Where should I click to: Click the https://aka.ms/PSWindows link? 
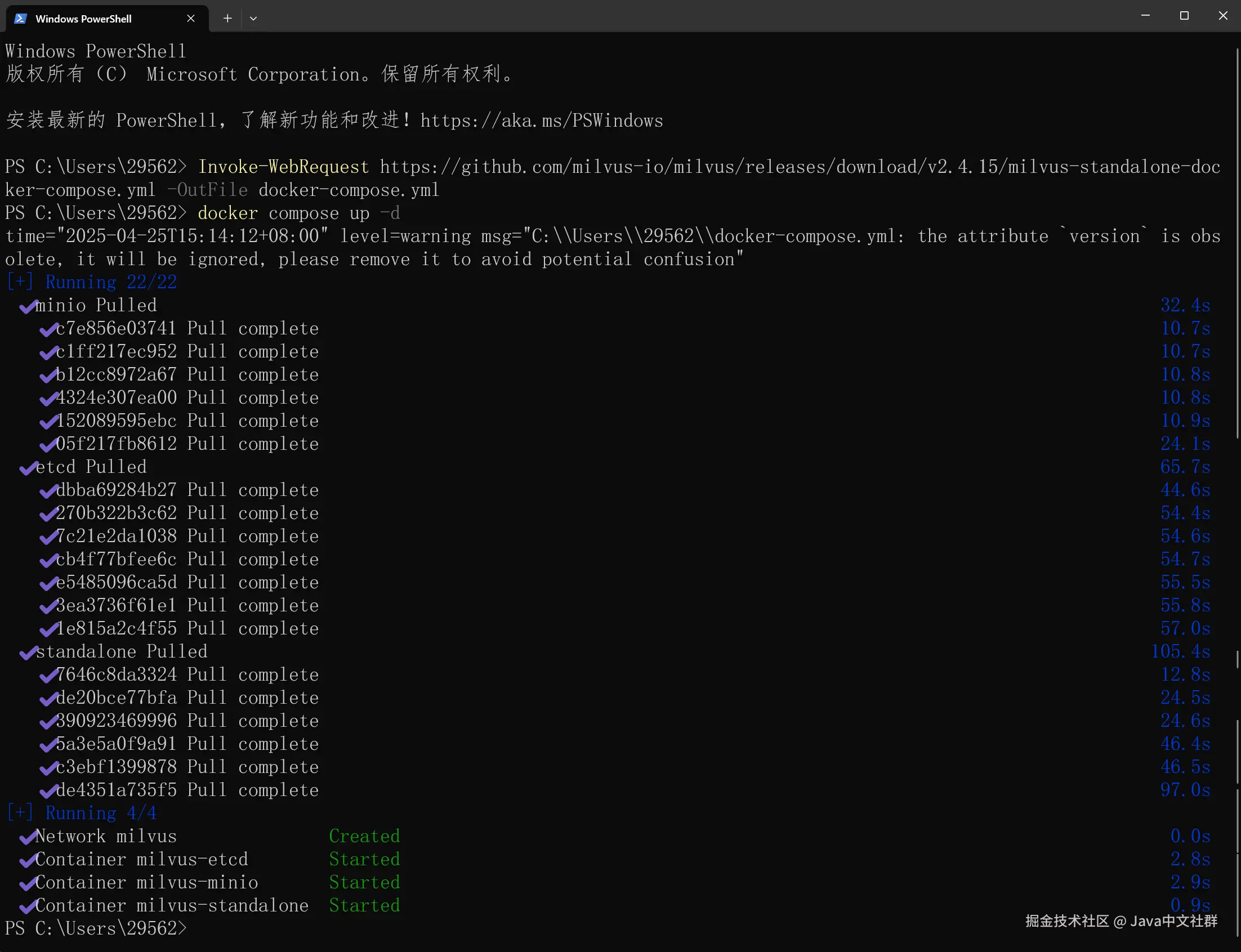(541, 120)
